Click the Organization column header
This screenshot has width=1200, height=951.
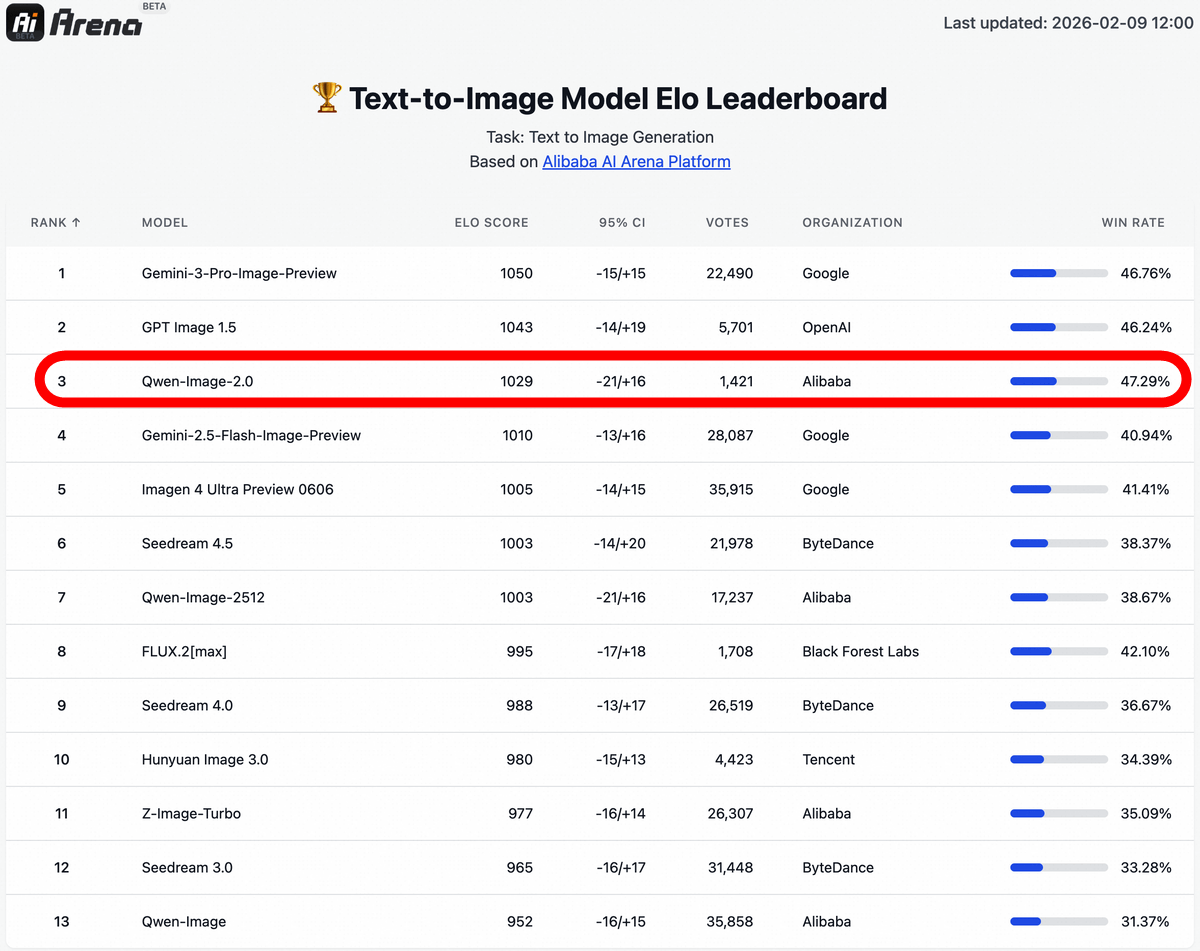(x=852, y=222)
